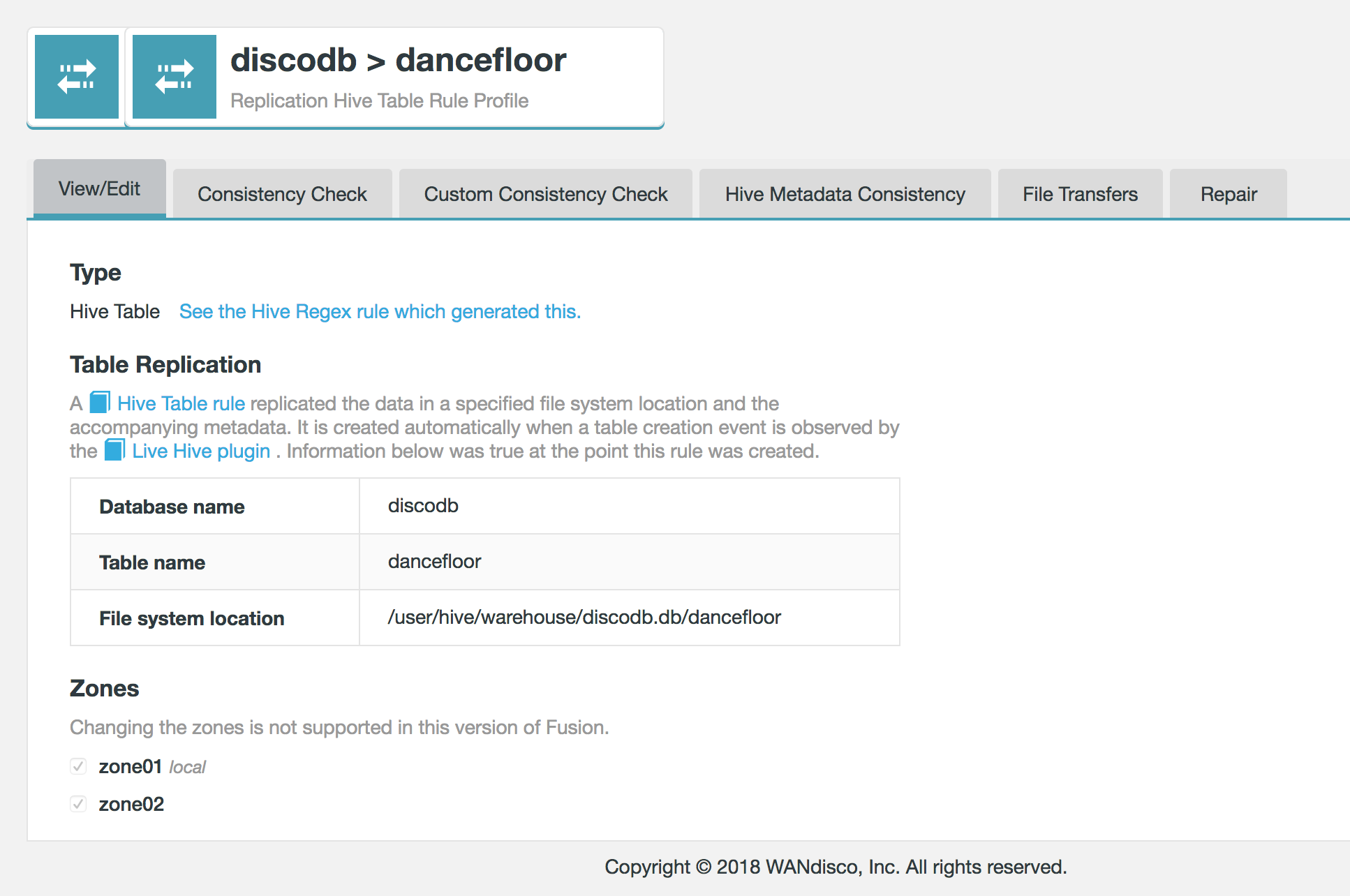Screen dimensions: 1350x896
Task: Open the Hive Regex rule link
Action: (380, 311)
